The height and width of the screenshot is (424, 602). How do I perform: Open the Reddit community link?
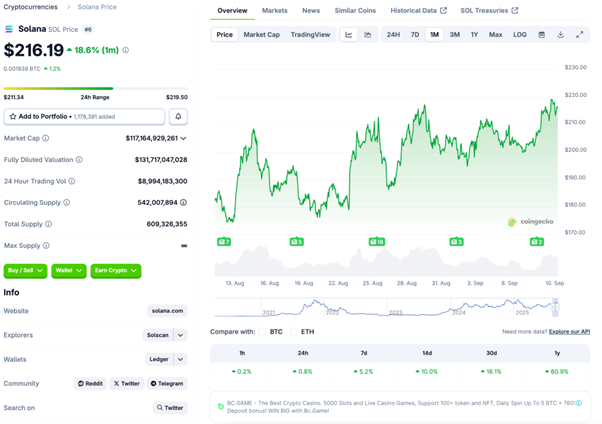tap(90, 384)
